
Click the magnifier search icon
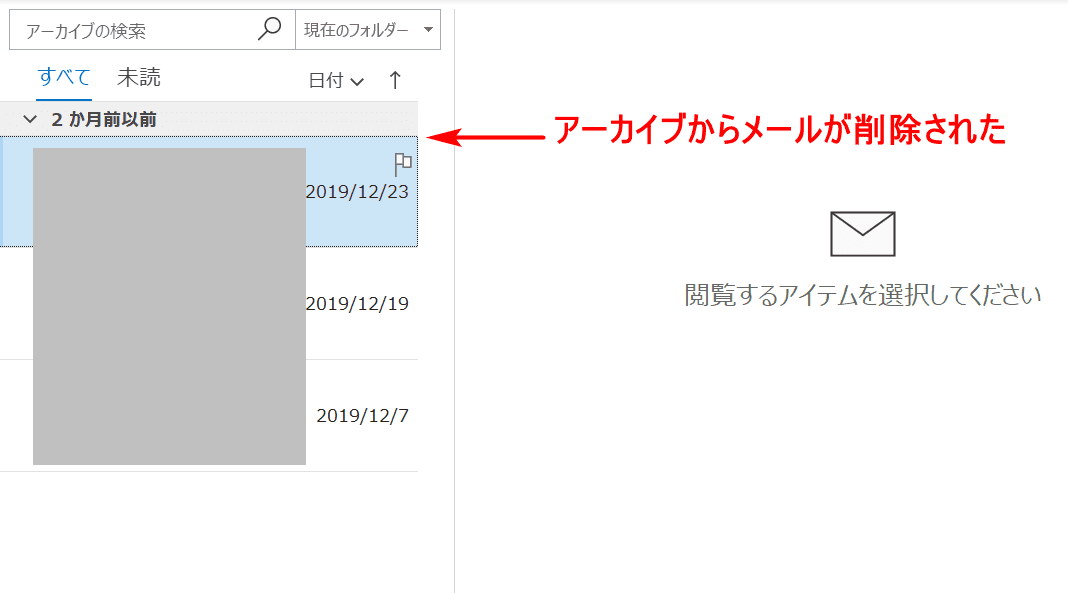coord(269,30)
